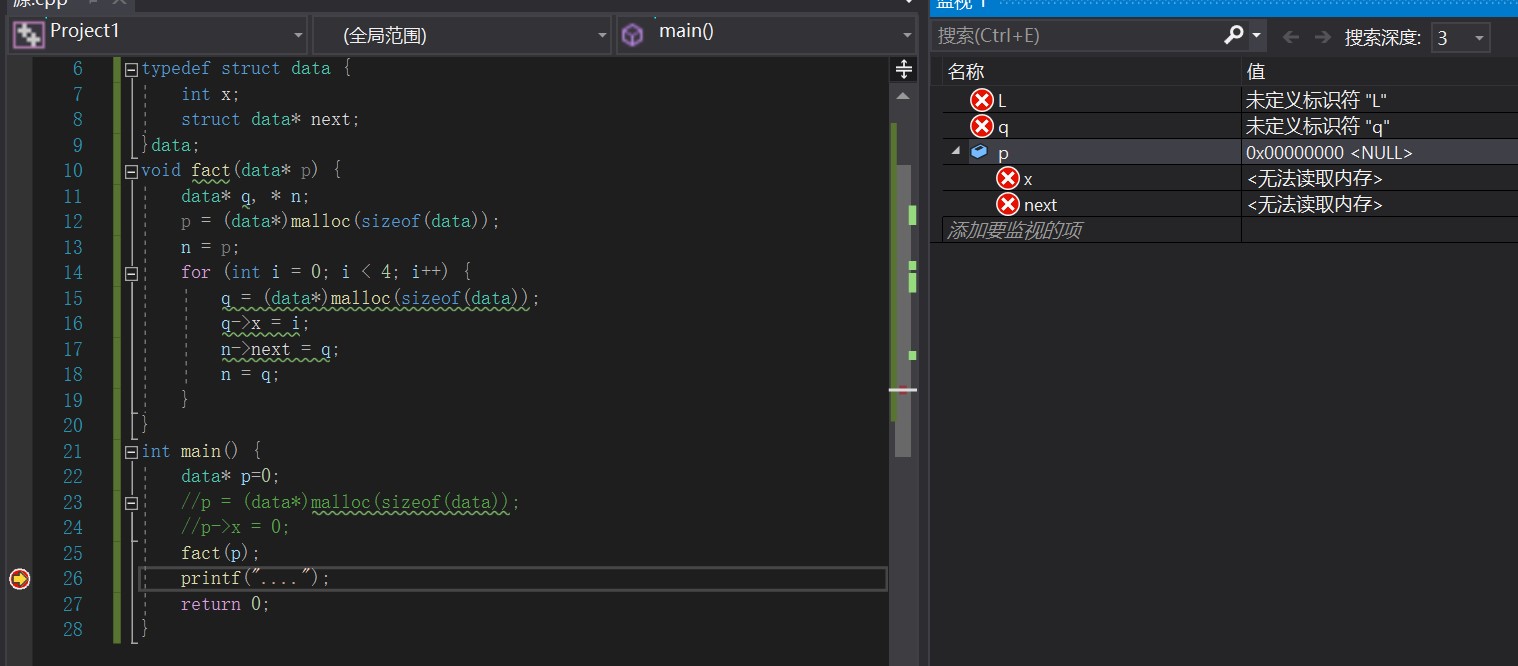Open the (全局范围) scope dropdown
The height and width of the screenshot is (666, 1518).
(602, 36)
